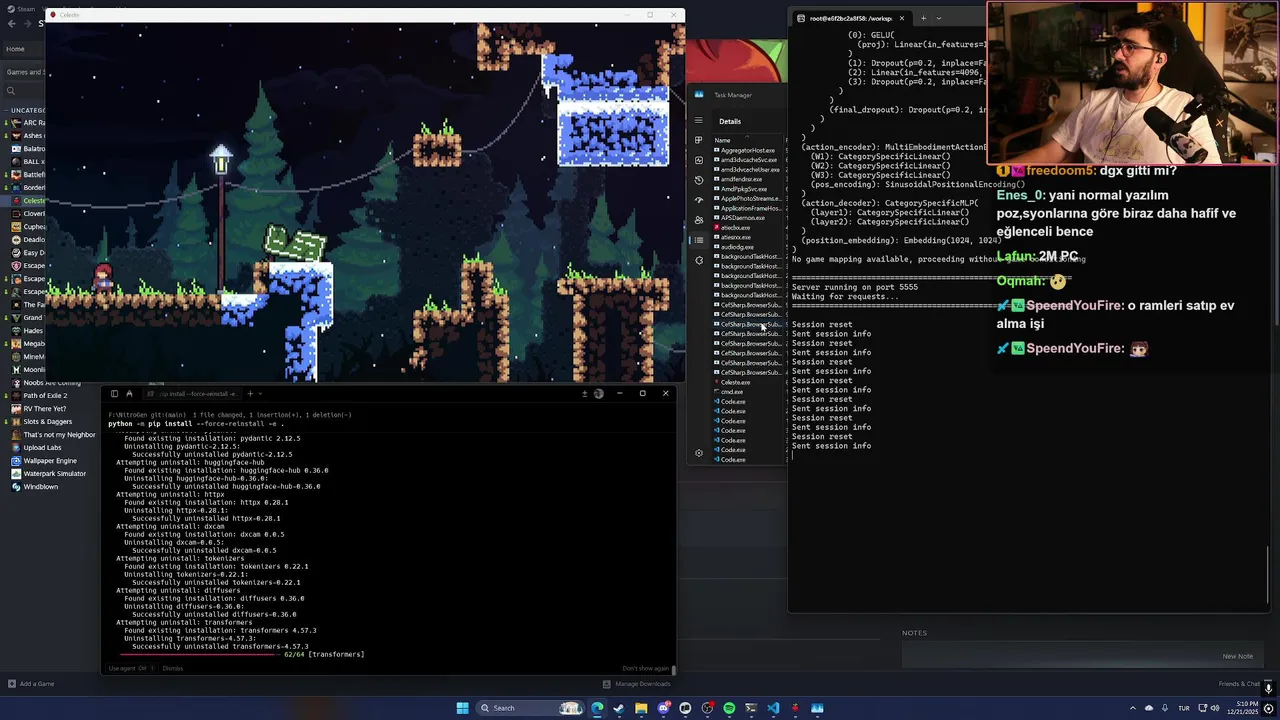Open Steam from taskbar
The width and height of the screenshot is (1280, 720).
[619, 708]
